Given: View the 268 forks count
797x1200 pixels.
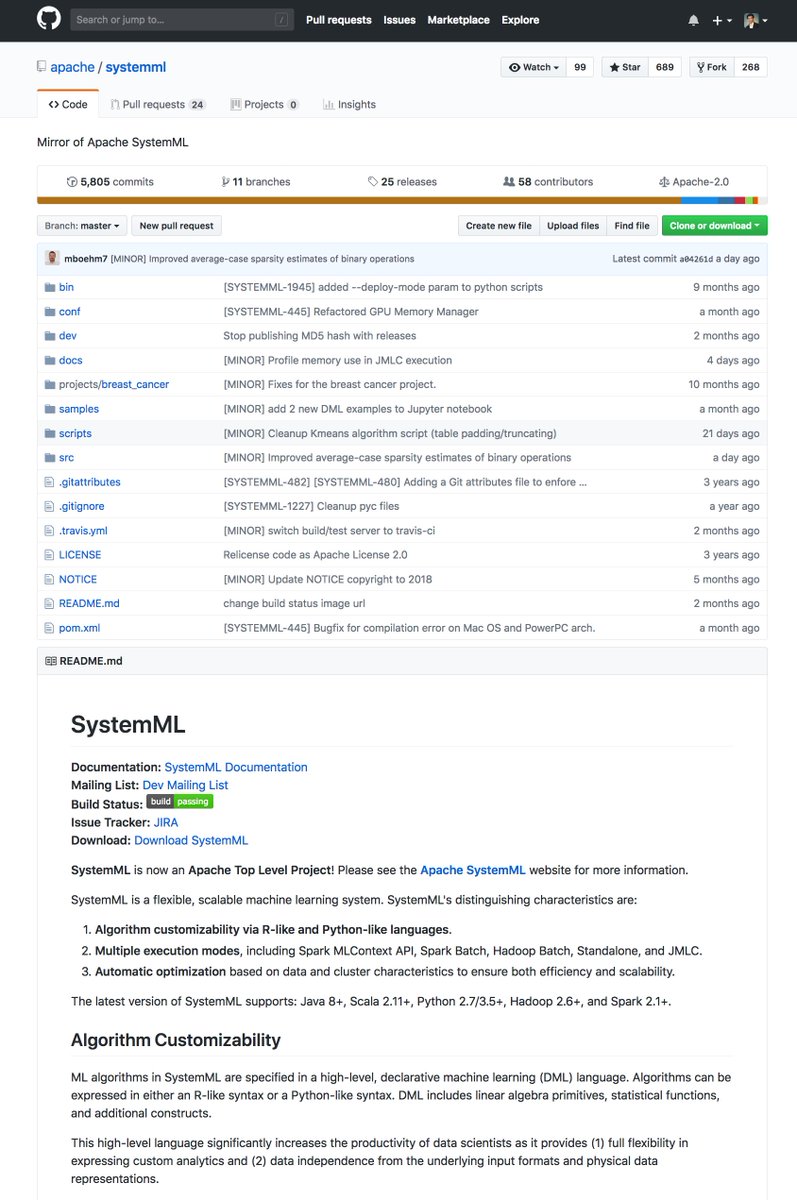Looking at the screenshot, I should [751, 67].
